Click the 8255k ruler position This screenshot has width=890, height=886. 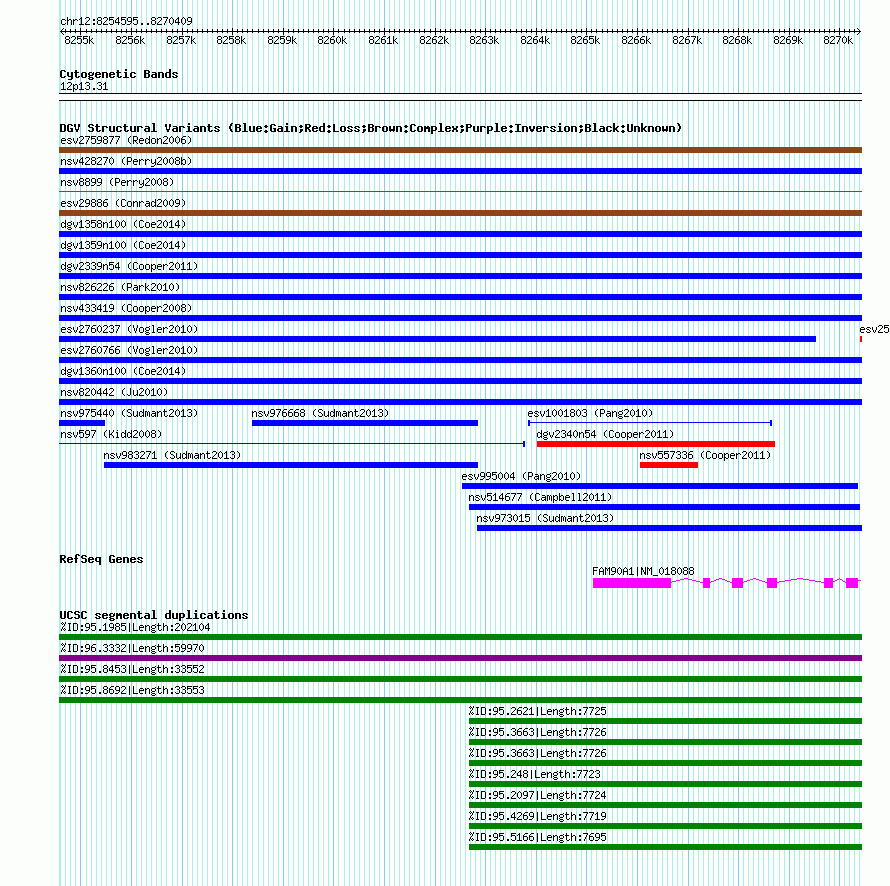pyautogui.click(x=79, y=40)
